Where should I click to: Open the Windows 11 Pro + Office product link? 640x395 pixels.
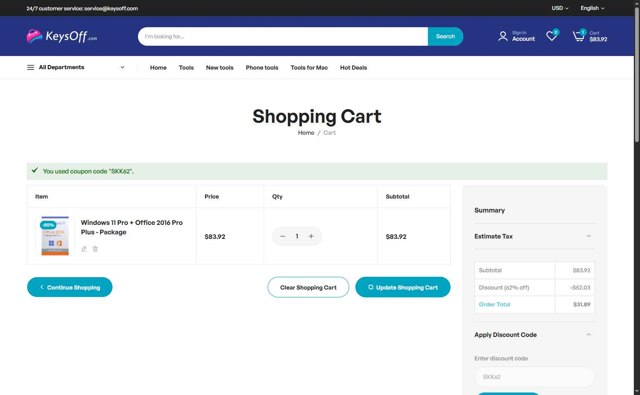click(x=132, y=227)
